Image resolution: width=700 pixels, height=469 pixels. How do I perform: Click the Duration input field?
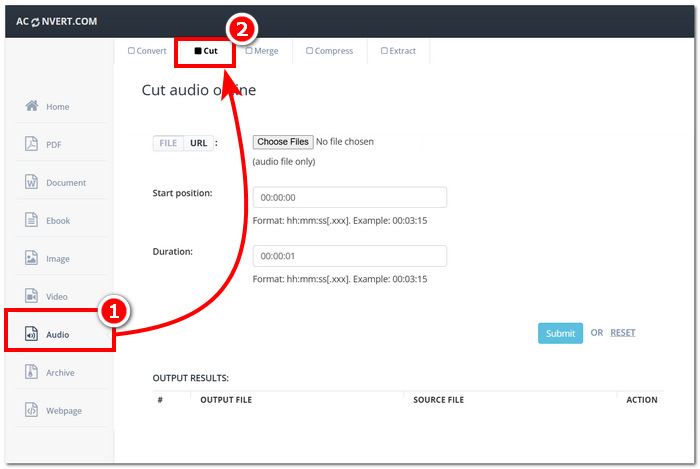[350, 256]
